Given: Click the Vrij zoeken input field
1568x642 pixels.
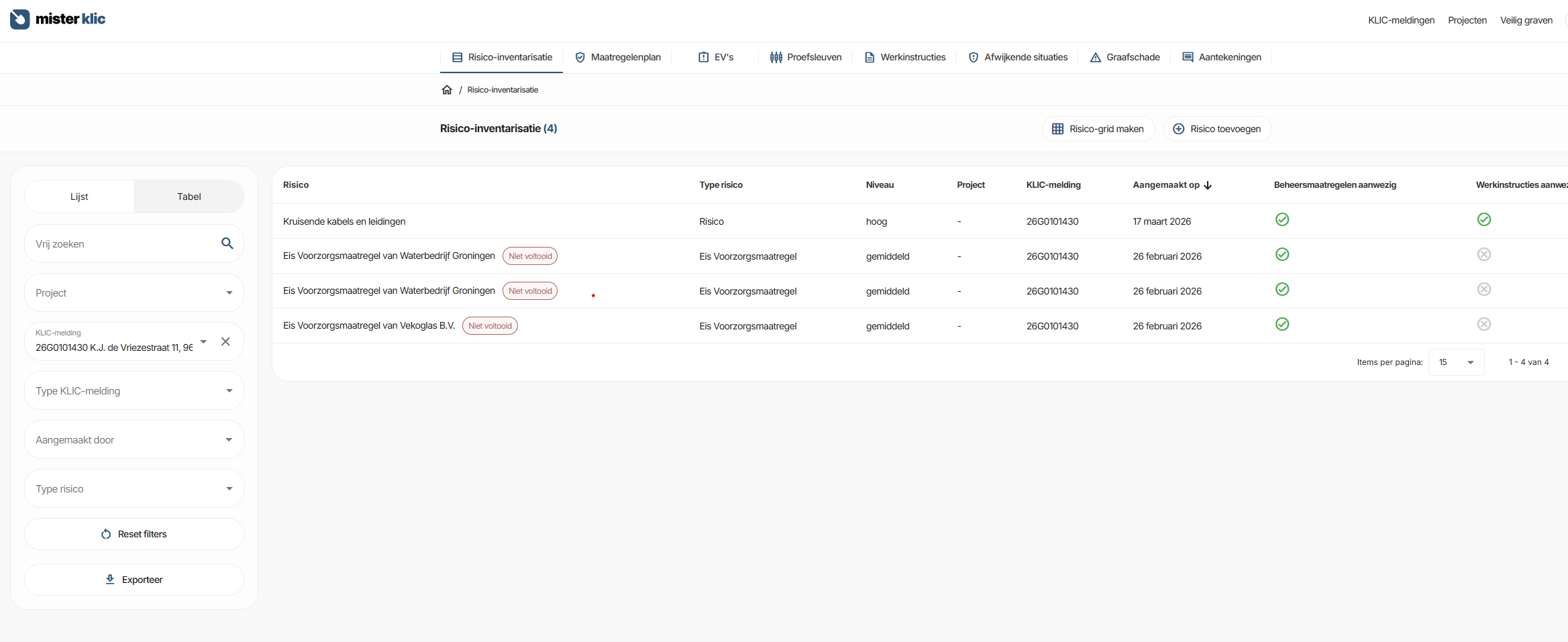Looking at the screenshot, I should pyautogui.click(x=124, y=244).
